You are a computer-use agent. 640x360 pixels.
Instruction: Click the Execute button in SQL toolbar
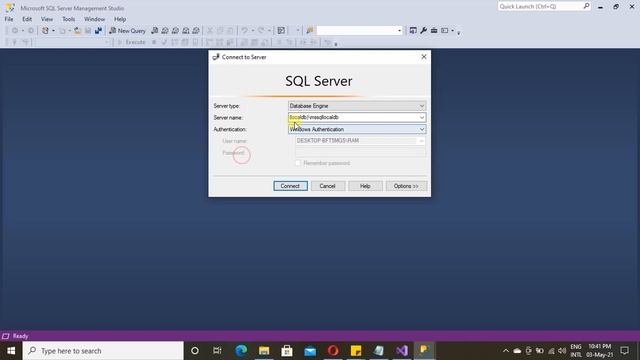131,42
